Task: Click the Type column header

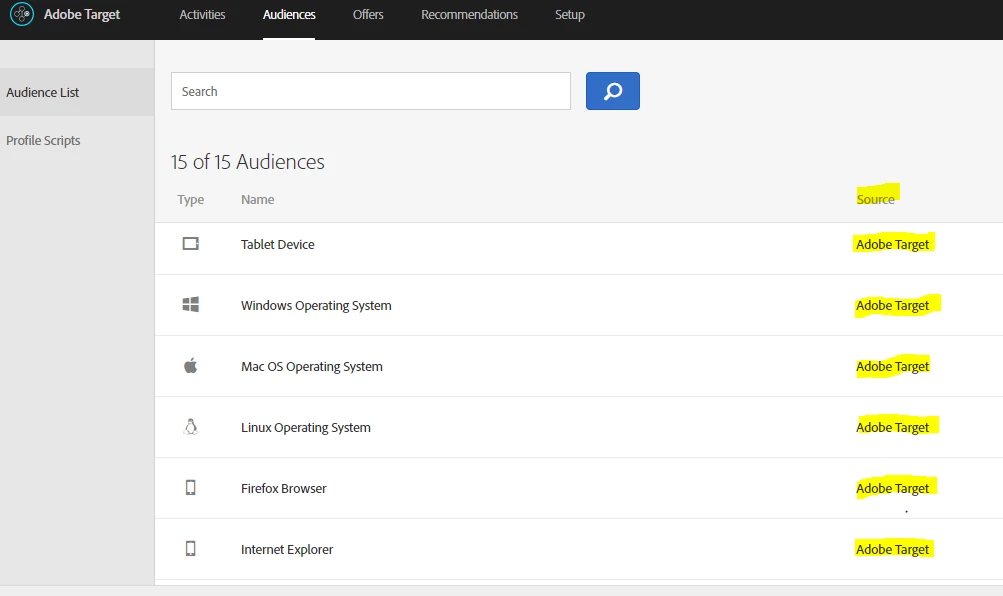Action: coord(191,200)
